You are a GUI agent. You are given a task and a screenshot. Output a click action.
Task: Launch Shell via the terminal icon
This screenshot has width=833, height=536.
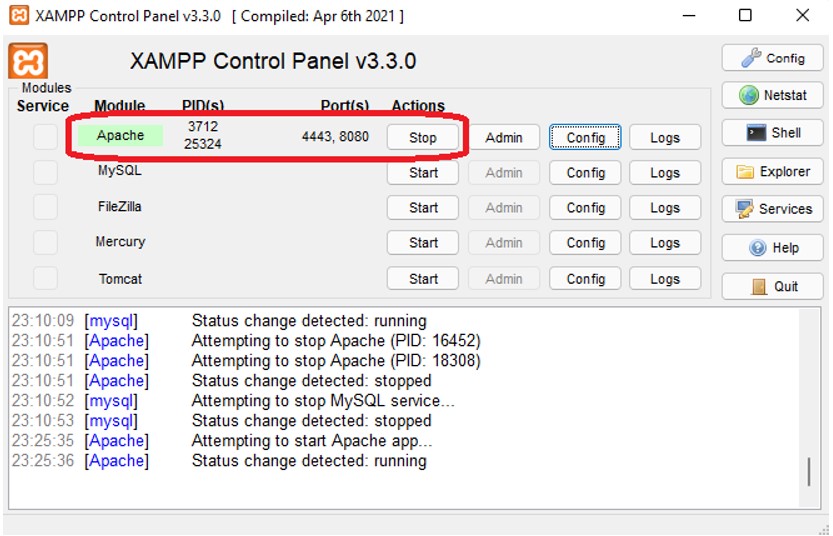coord(772,133)
